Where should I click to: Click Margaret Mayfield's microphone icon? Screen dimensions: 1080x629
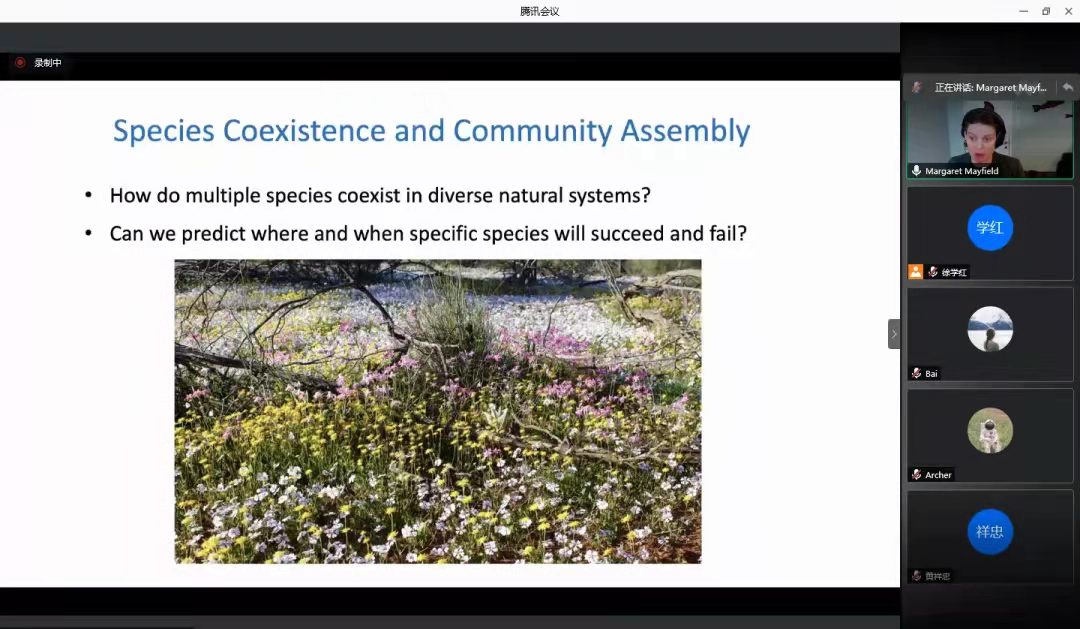[x=916, y=171]
